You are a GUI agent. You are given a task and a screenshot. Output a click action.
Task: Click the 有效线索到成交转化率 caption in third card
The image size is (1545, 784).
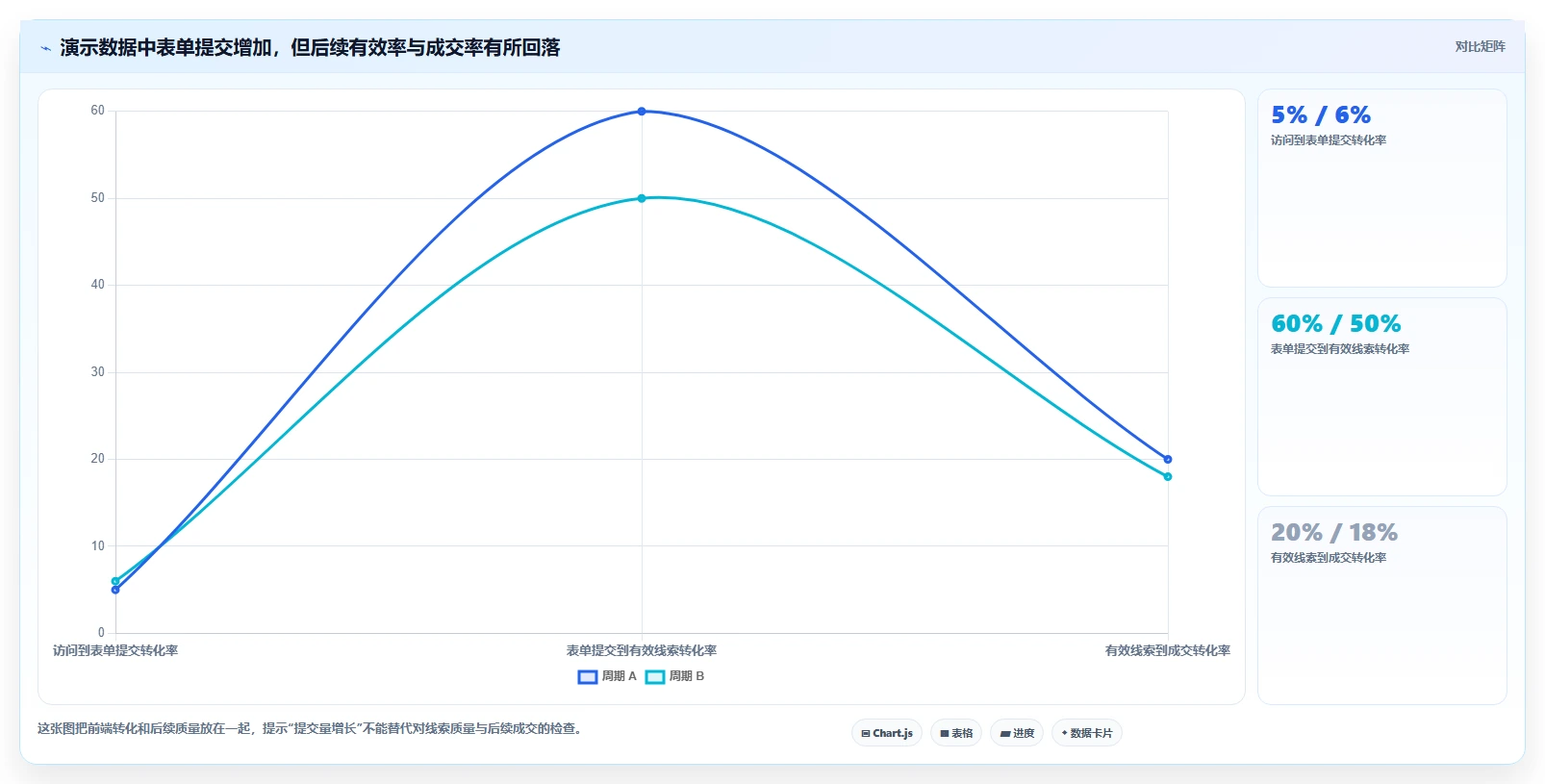1329,558
